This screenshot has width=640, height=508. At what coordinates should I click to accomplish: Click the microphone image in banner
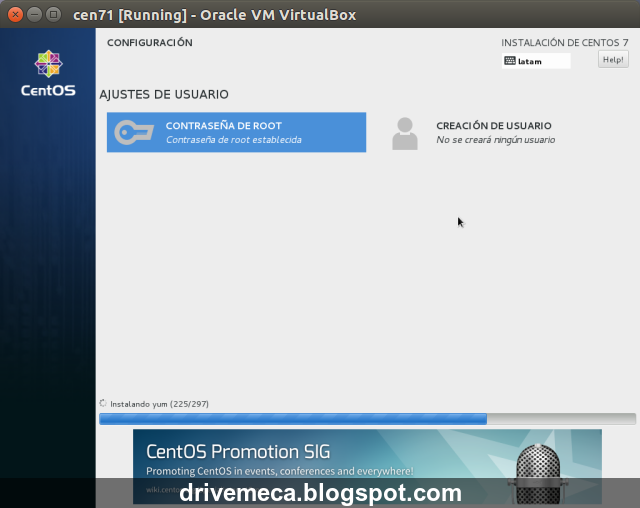point(538,473)
